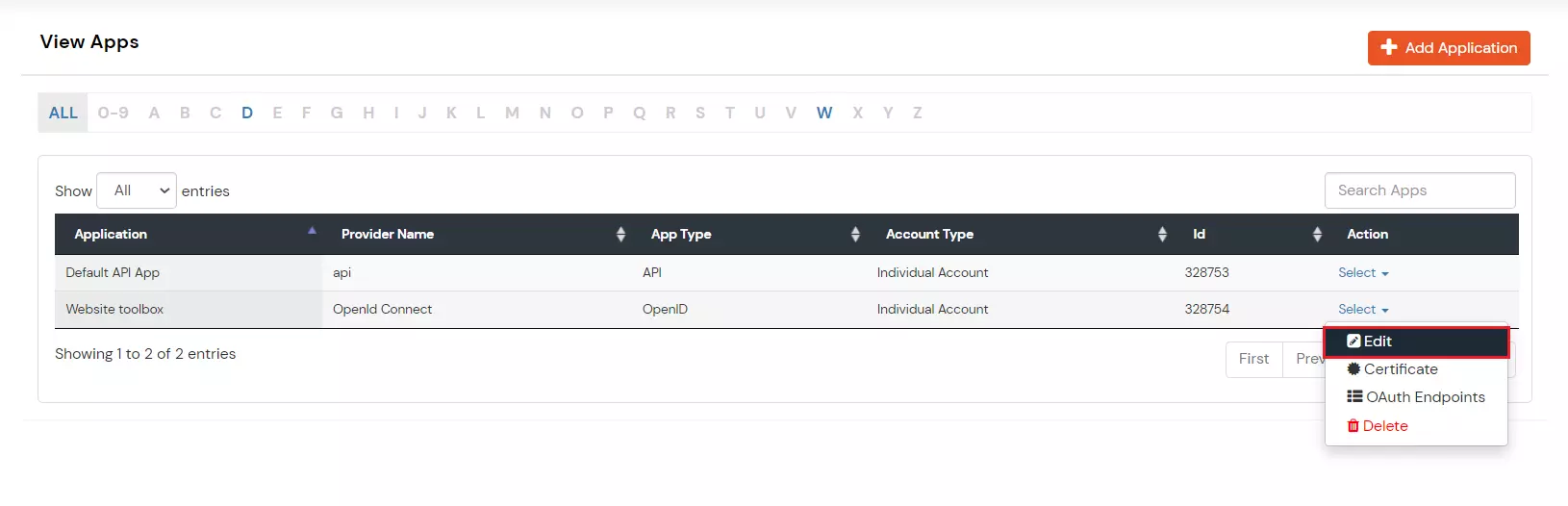
Task: Choose OAuth Endpoints from the action menu
Action: pos(1416,397)
